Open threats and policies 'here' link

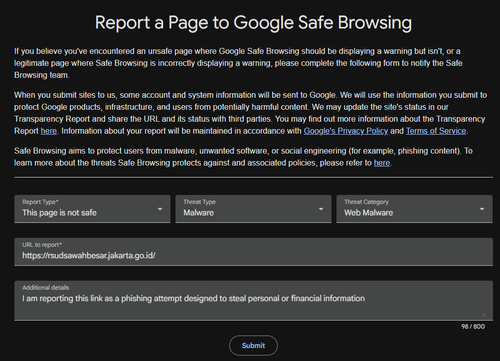click(382, 163)
